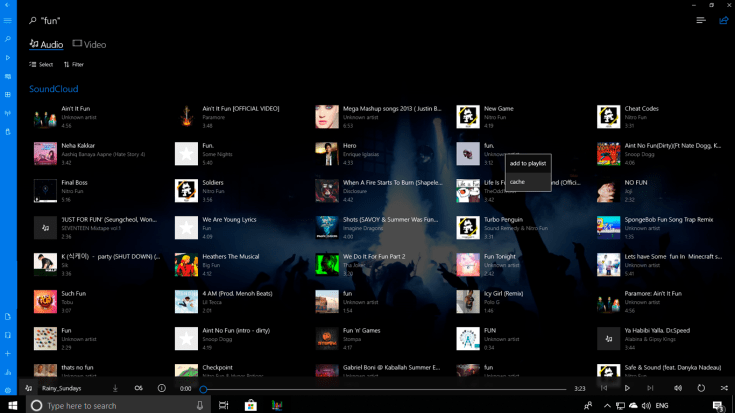The image size is (735, 413).
Task: Click the Select button
Action: pos(41,65)
